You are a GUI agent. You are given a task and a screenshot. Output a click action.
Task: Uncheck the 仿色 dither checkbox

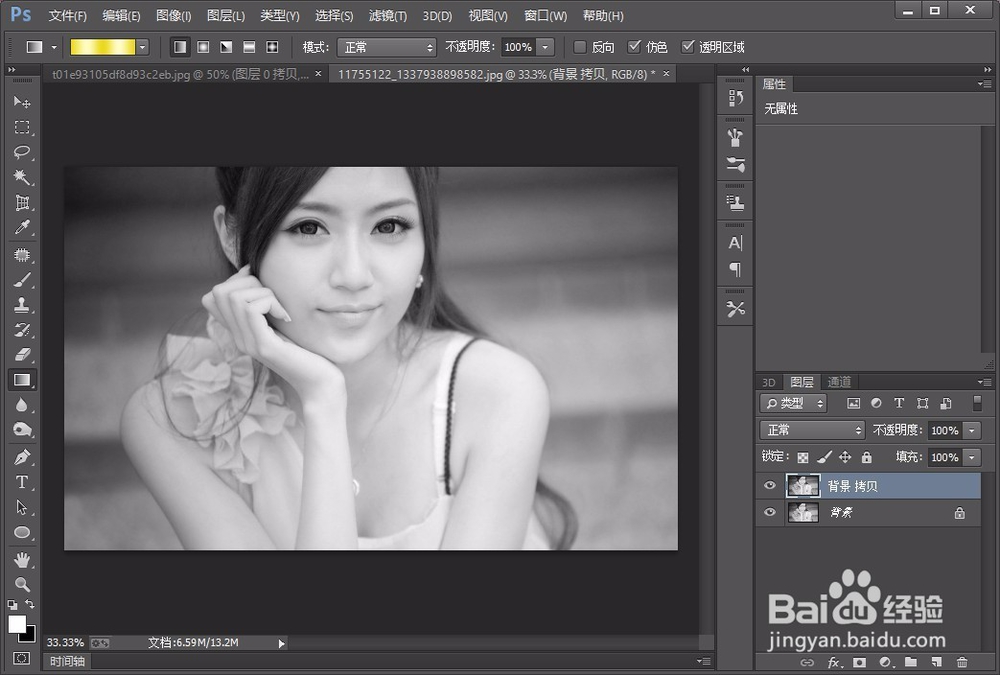[x=634, y=47]
